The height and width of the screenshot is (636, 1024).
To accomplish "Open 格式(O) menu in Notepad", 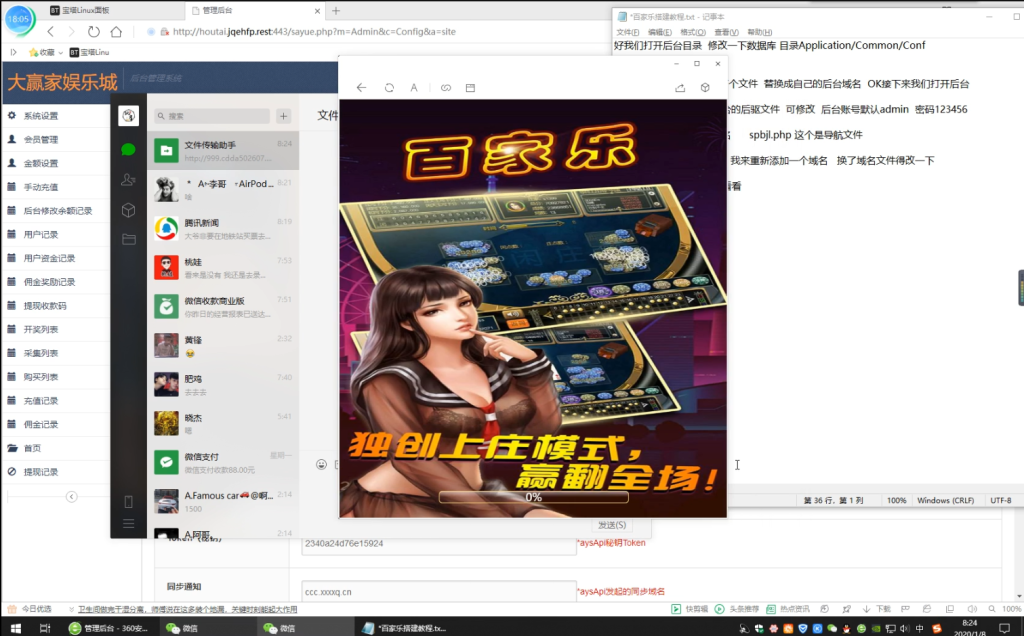I will (693, 32).
